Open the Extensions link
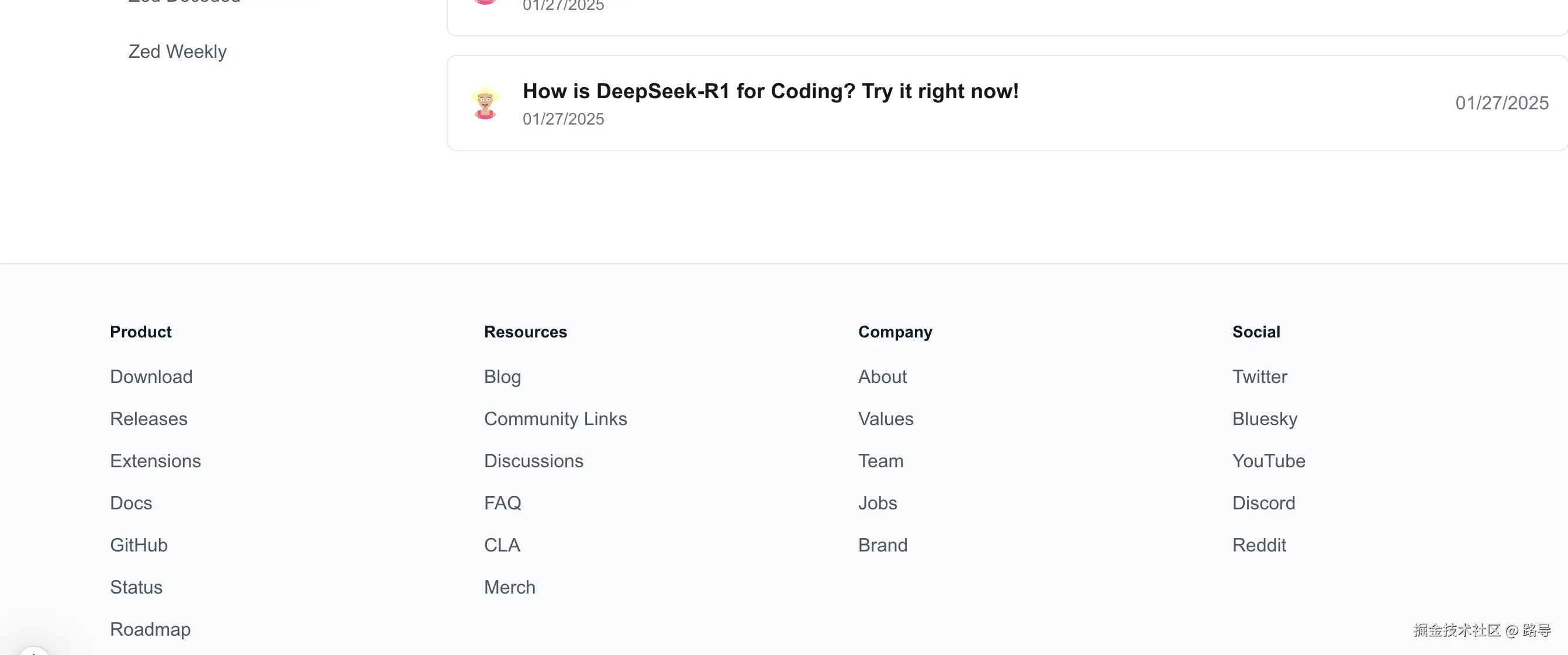Screen dimensions: 1568x655 (155, 461)
